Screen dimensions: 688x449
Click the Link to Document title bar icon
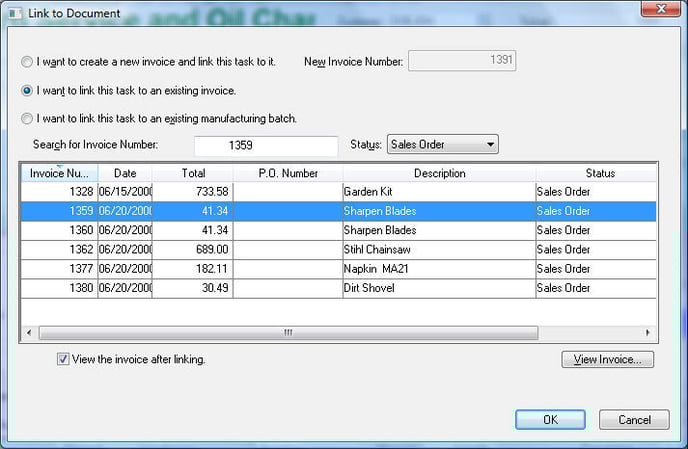point(14,14)
